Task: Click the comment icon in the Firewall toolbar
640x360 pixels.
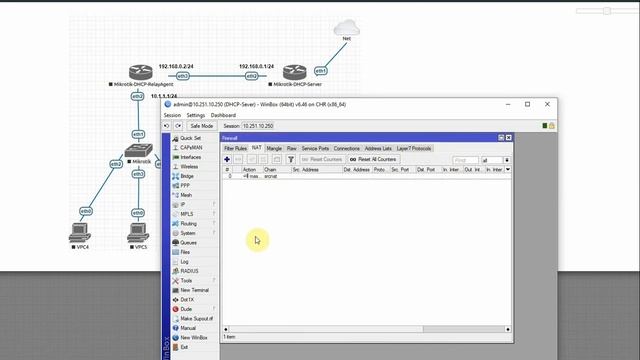Action: point(277,159)
